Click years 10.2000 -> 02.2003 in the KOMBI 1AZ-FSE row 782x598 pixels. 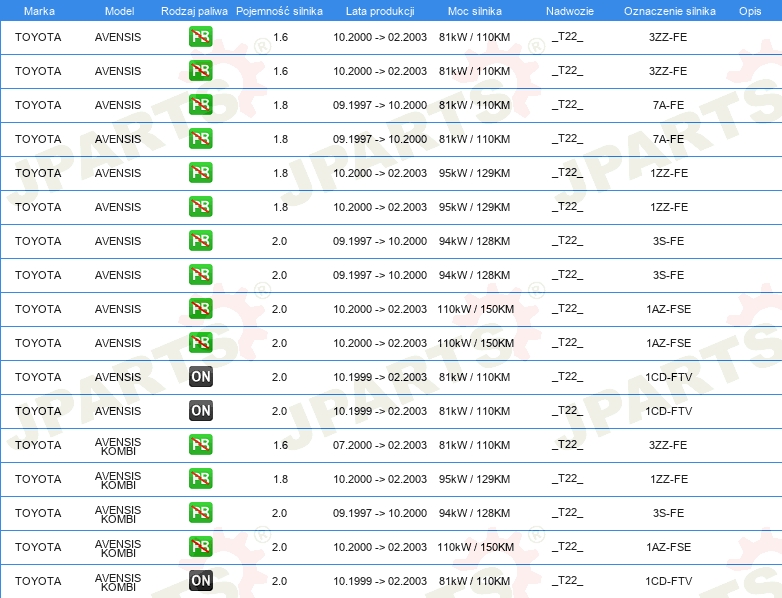pos(380,547)
